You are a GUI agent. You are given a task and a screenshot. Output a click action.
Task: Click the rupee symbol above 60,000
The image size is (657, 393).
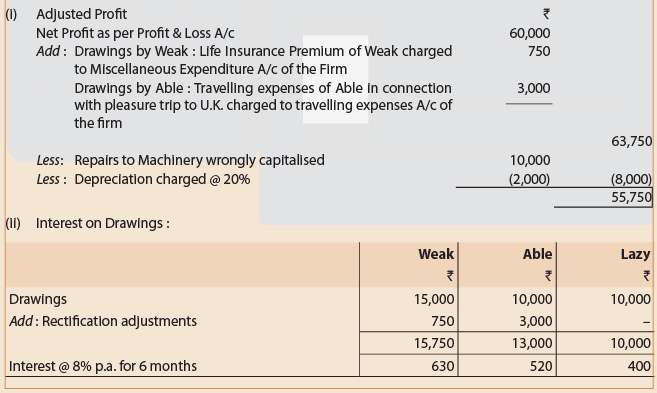(546, 14)
